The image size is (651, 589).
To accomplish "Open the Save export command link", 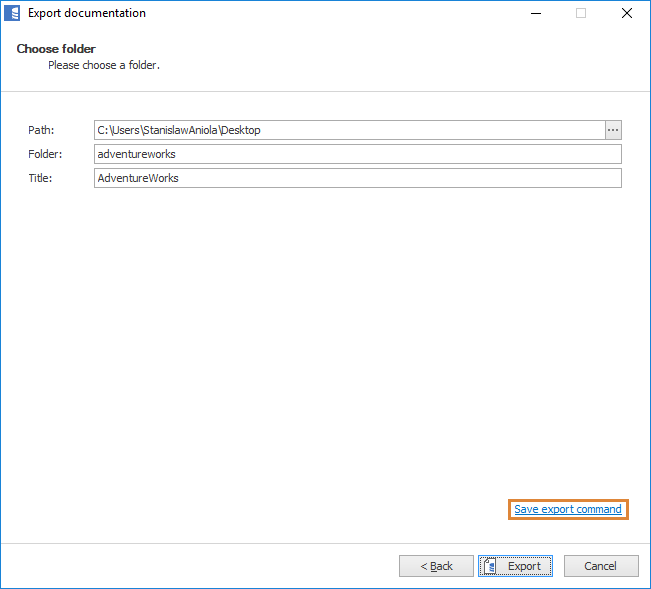I will (567, 510).
